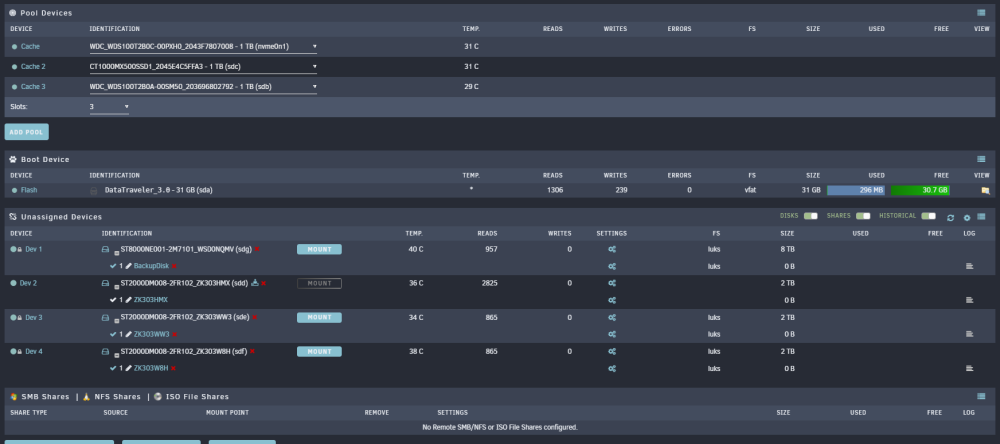Open settings gears for ZK303HMX (sdd) disk row
The width and height of the screenshot is (1000, 444).
point(612,283)
